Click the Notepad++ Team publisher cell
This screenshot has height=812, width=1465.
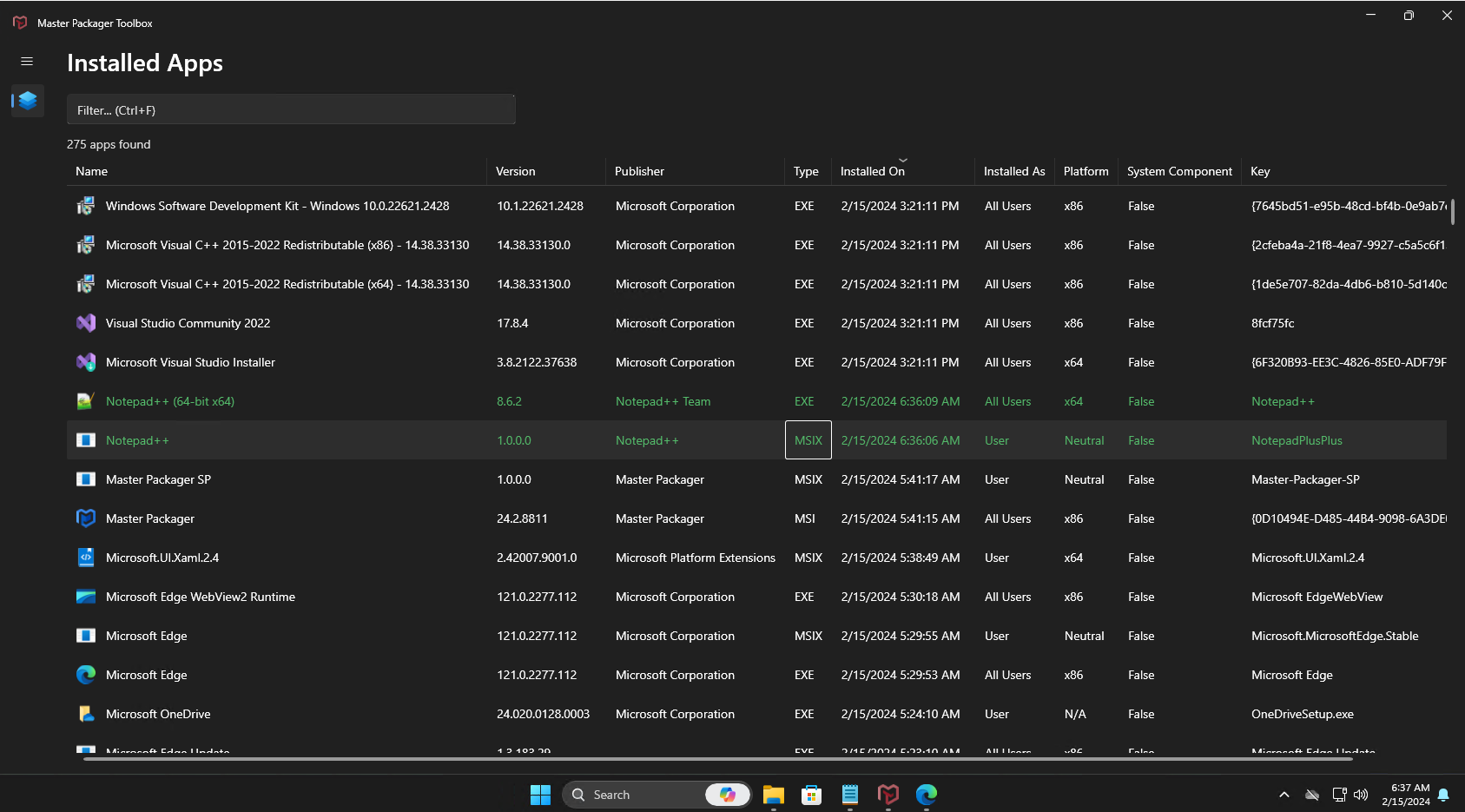pos(663,401)
